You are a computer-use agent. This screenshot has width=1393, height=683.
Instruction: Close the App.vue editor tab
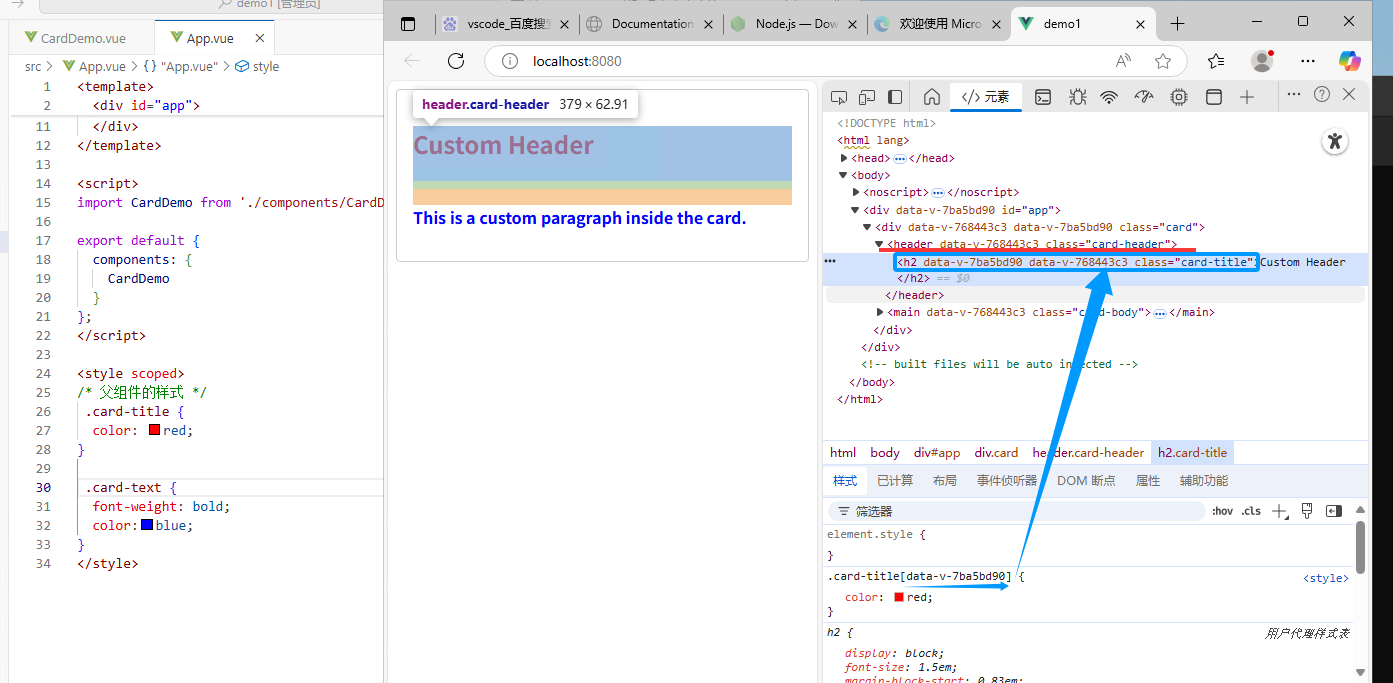pyautogui.click(x=260, y=38)
